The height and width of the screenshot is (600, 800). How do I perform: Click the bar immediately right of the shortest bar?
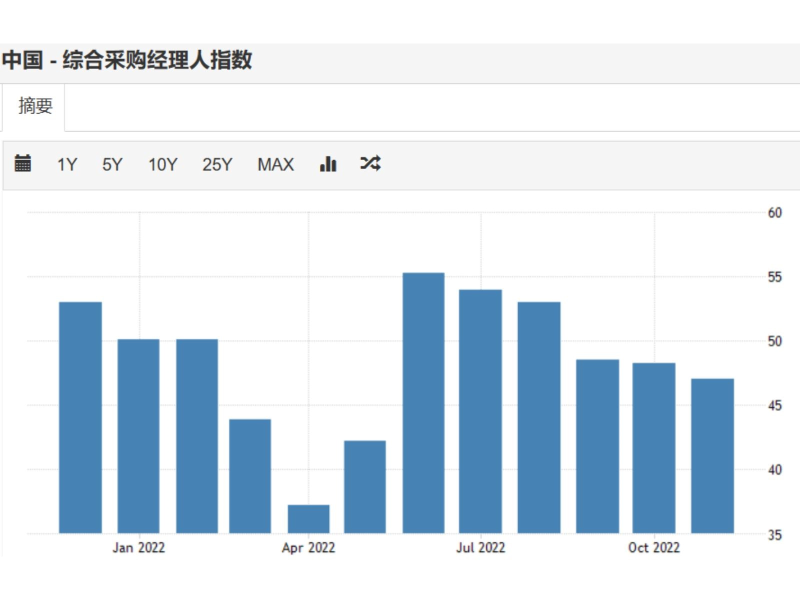[x=365, y=486]
